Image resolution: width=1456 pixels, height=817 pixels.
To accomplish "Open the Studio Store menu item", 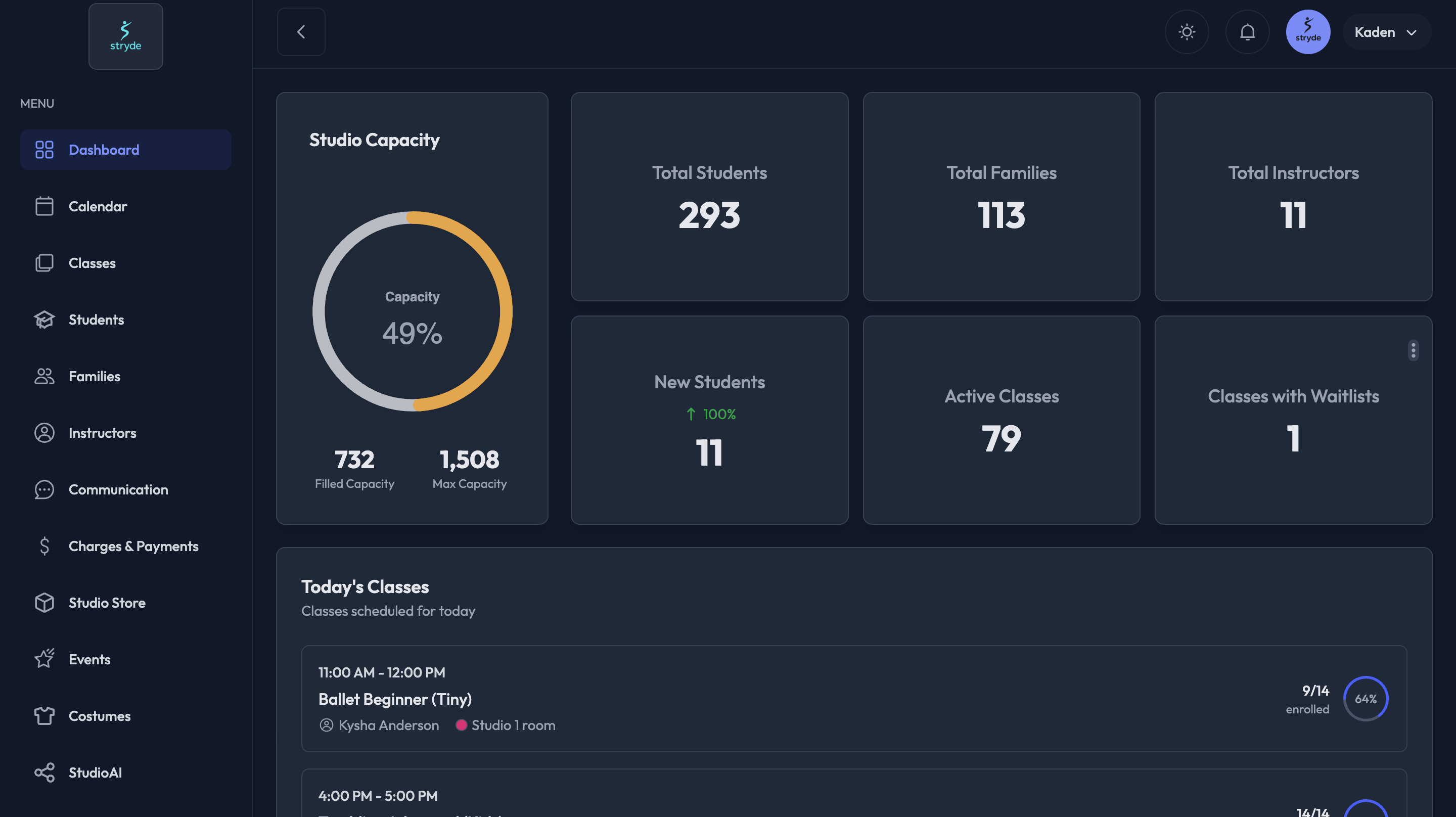I will [125, 602].
